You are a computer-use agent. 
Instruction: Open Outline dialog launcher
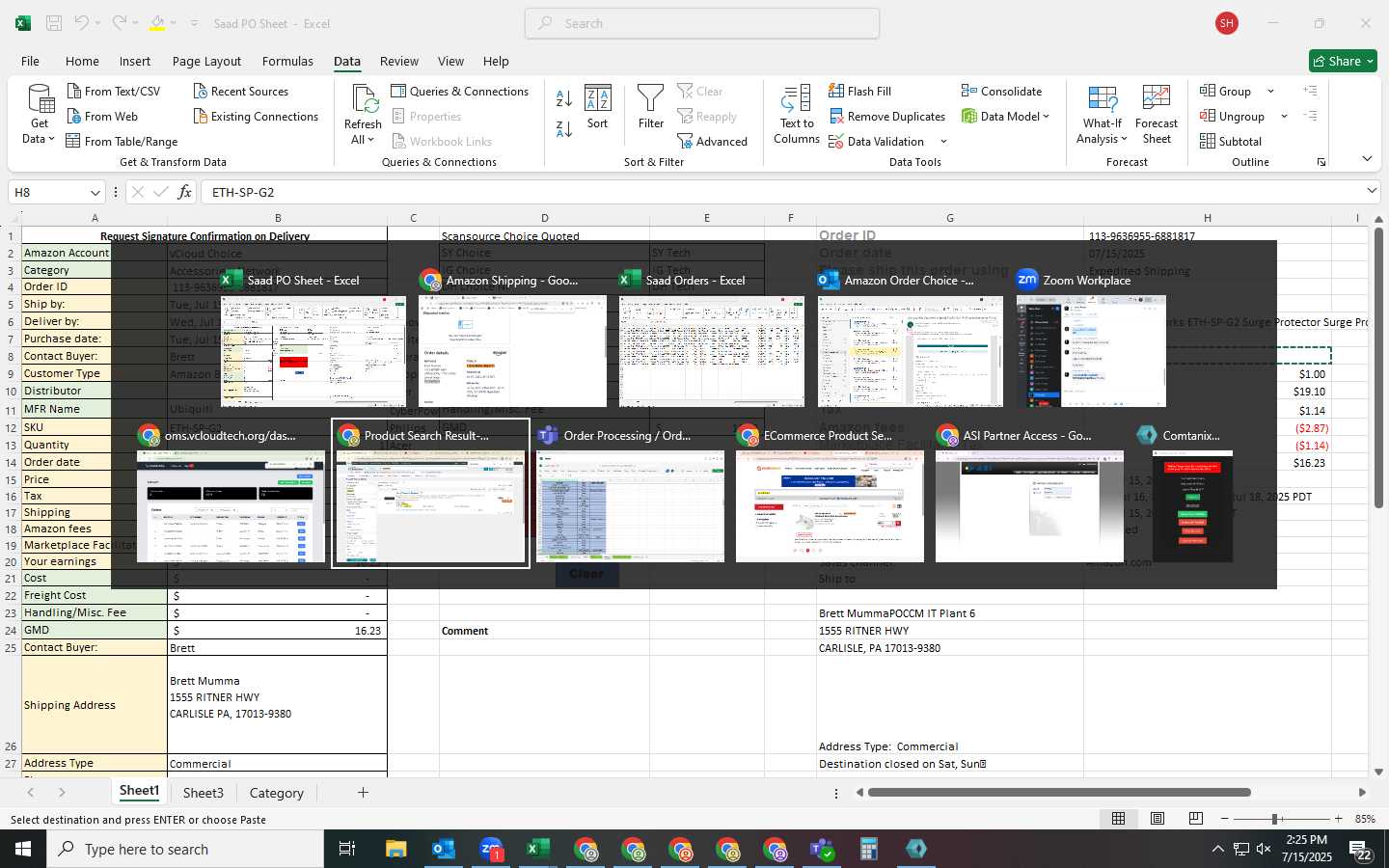[x=1321, y=162]
